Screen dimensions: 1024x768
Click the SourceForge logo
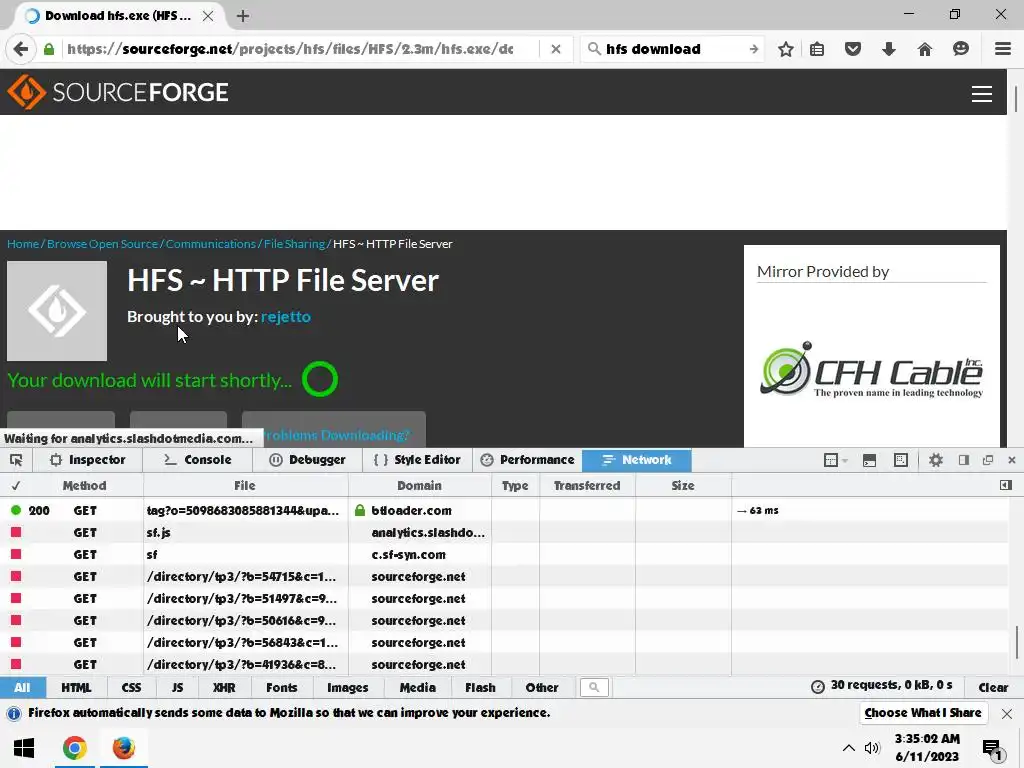118,92
